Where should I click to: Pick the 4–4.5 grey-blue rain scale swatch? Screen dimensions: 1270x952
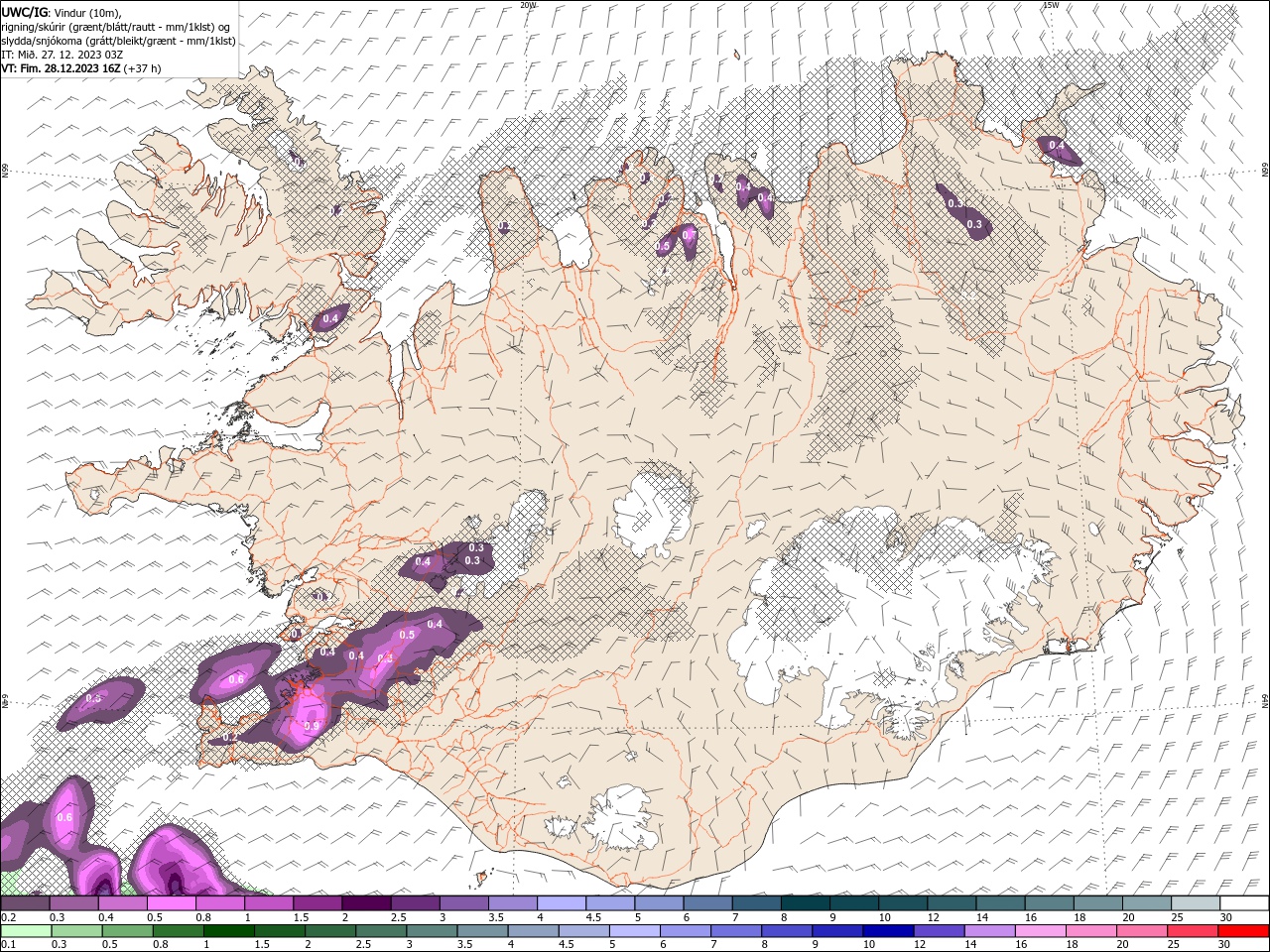pos(536,931)
